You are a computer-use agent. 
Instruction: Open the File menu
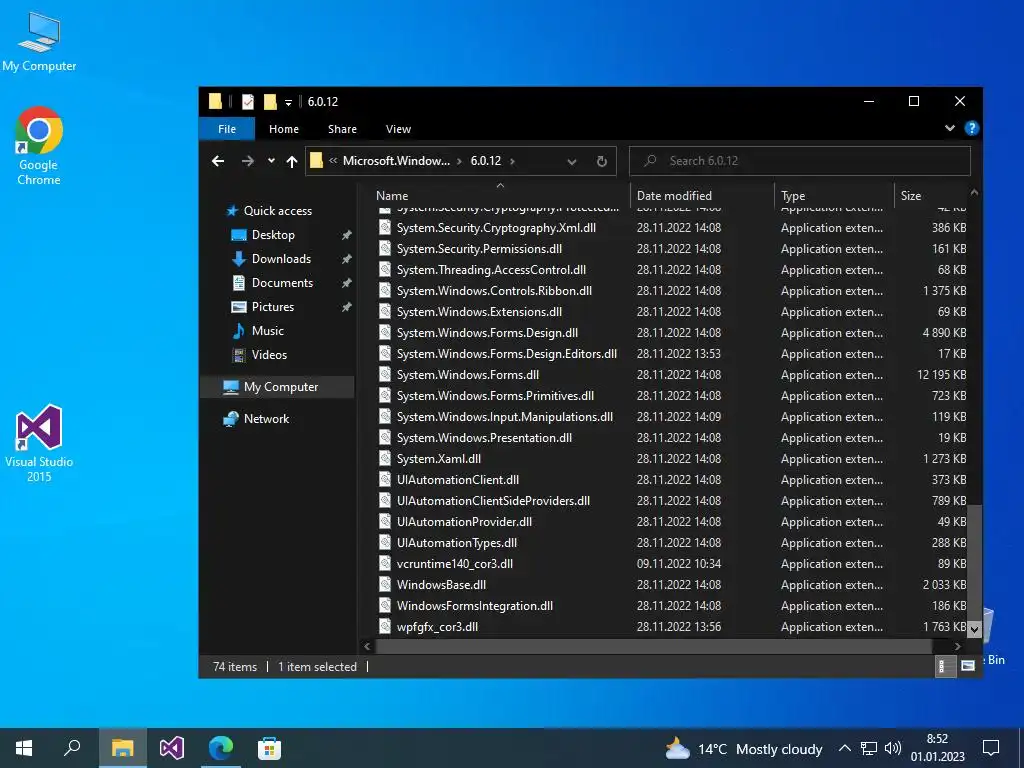(227, 129)
